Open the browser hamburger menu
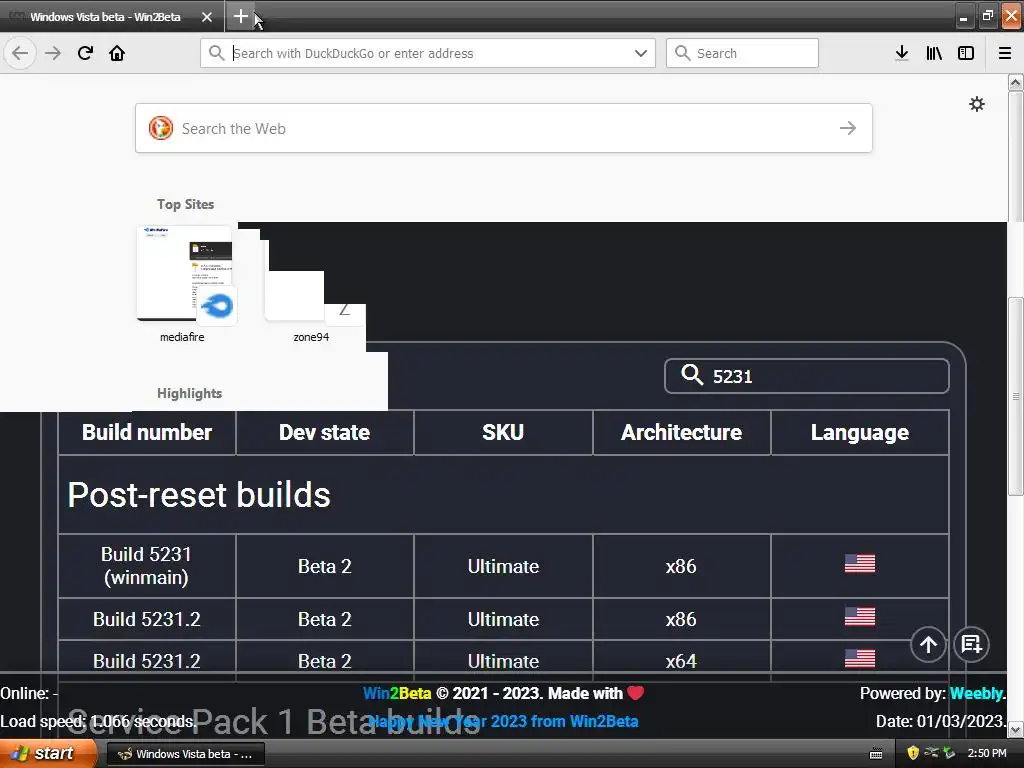1024x768 pixels. (1004, 53)
